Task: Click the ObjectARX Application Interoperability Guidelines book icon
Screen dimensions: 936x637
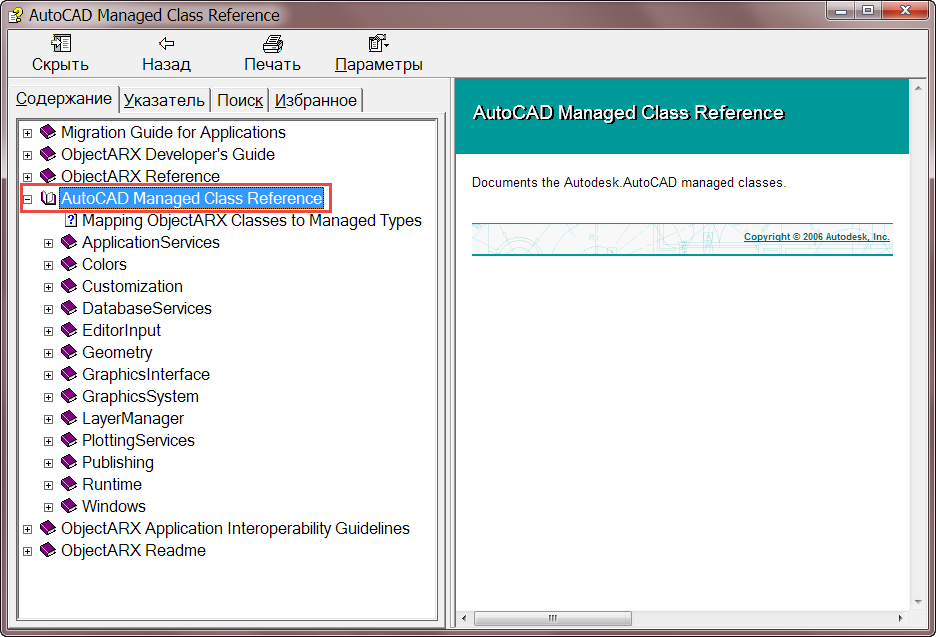Action: 48,528
